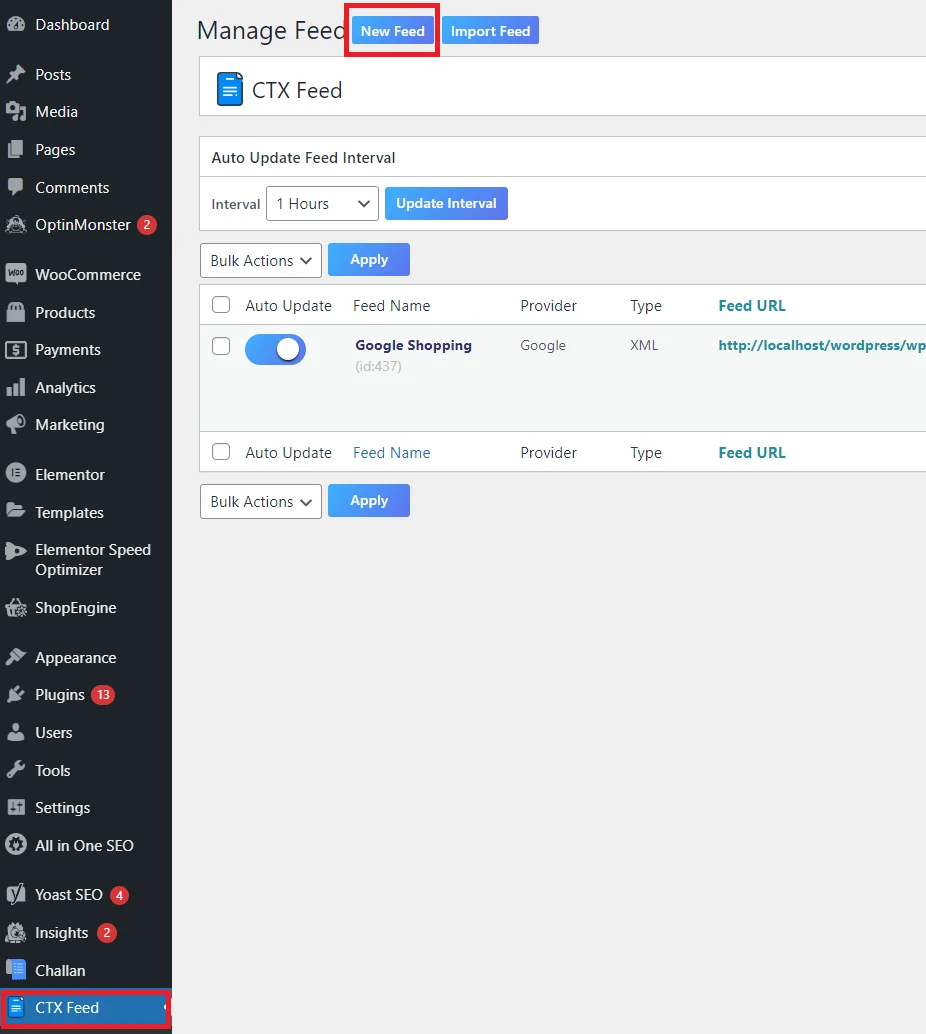Click the ShopEngine basket icon
926x1034 pixels.
coord(15,608)
